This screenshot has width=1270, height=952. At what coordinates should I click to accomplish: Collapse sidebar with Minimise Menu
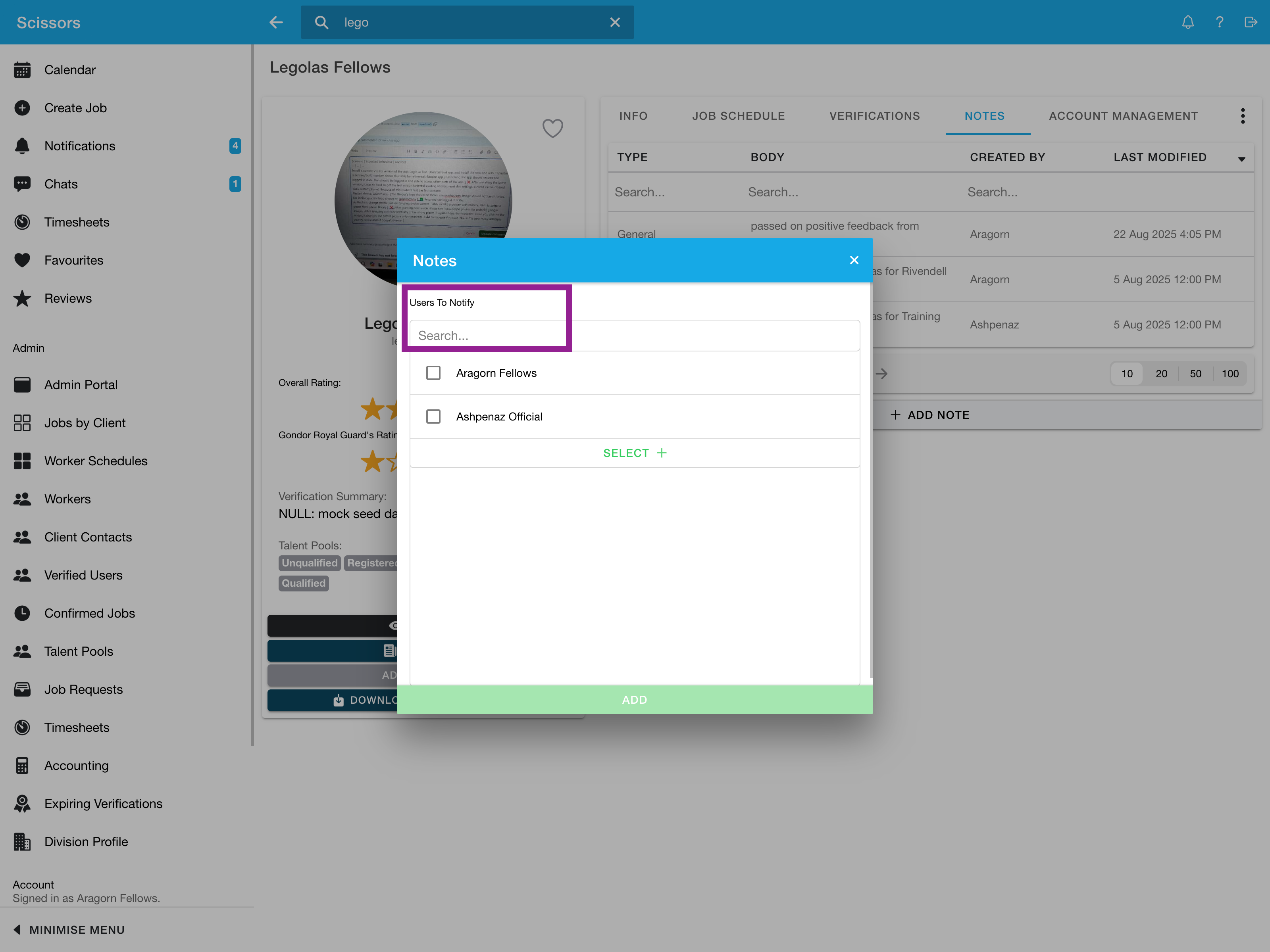tap(69, 930)
